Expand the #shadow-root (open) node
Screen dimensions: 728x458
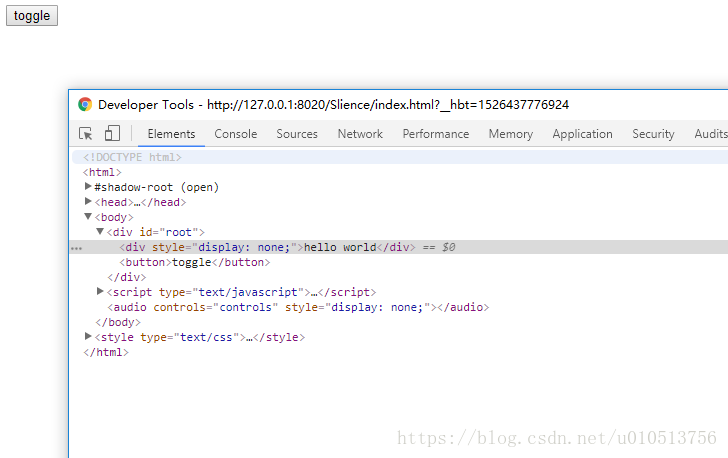tap(88, 186)
